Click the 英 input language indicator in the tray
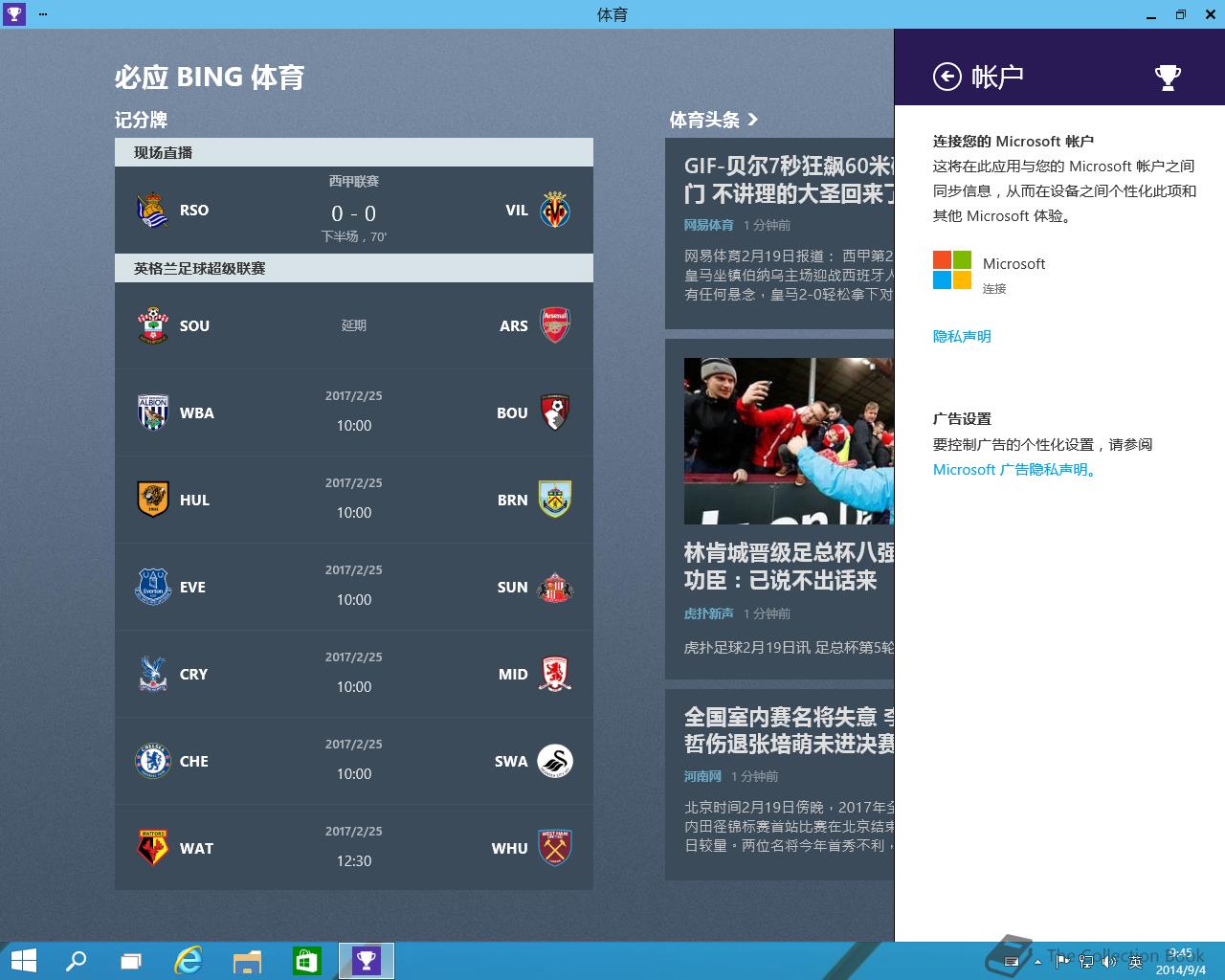Viewport: 1225px width, 980px height. [x=1136, y=962]
